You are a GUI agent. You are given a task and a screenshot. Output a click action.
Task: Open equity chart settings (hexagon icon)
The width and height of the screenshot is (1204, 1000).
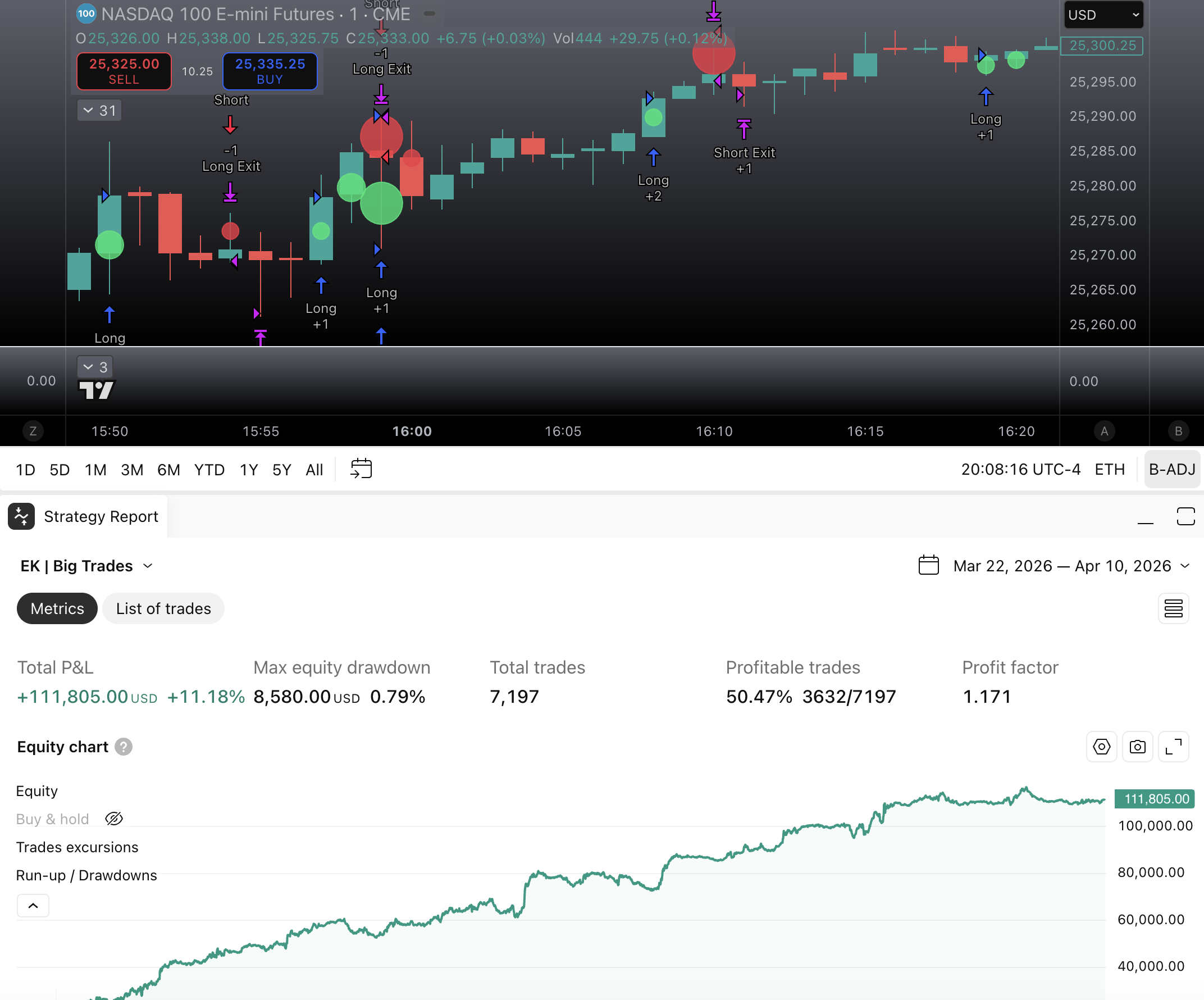[x=1101, y=747]
